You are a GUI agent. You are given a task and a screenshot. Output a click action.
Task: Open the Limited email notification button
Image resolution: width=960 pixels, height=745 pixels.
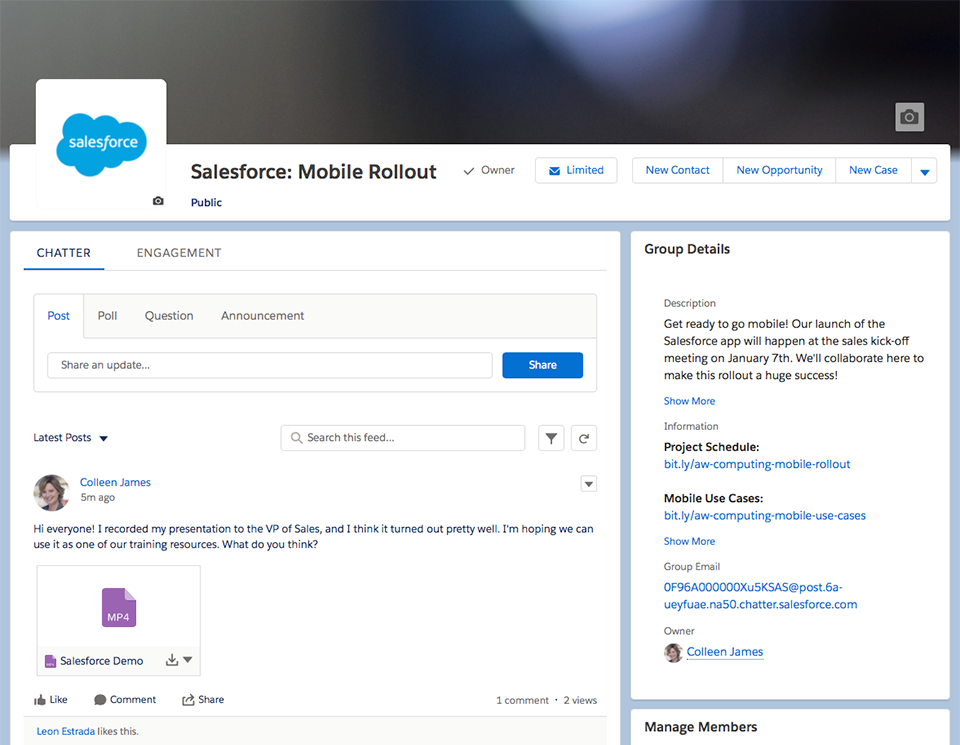click(576, 170)
